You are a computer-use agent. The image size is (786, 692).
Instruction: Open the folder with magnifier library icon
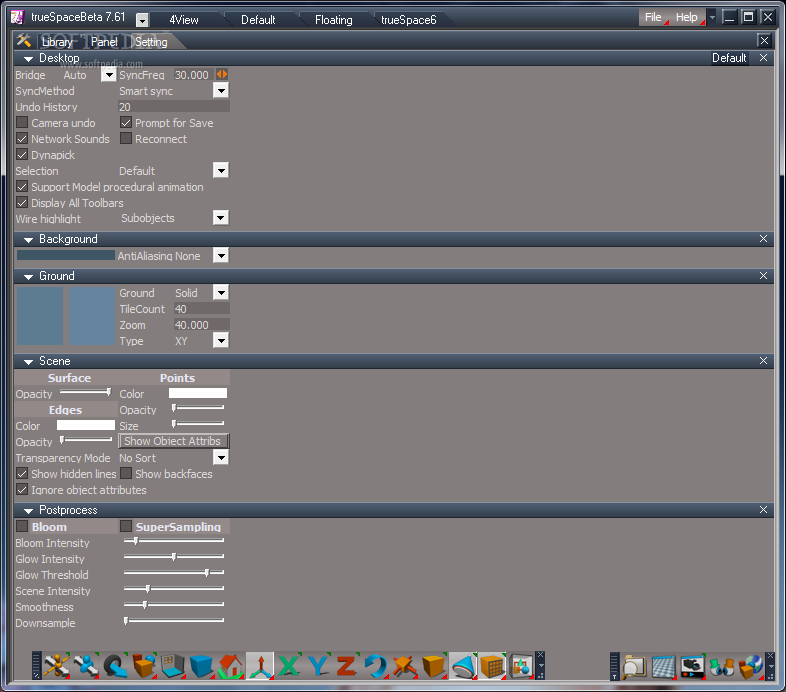pos(635,666)
